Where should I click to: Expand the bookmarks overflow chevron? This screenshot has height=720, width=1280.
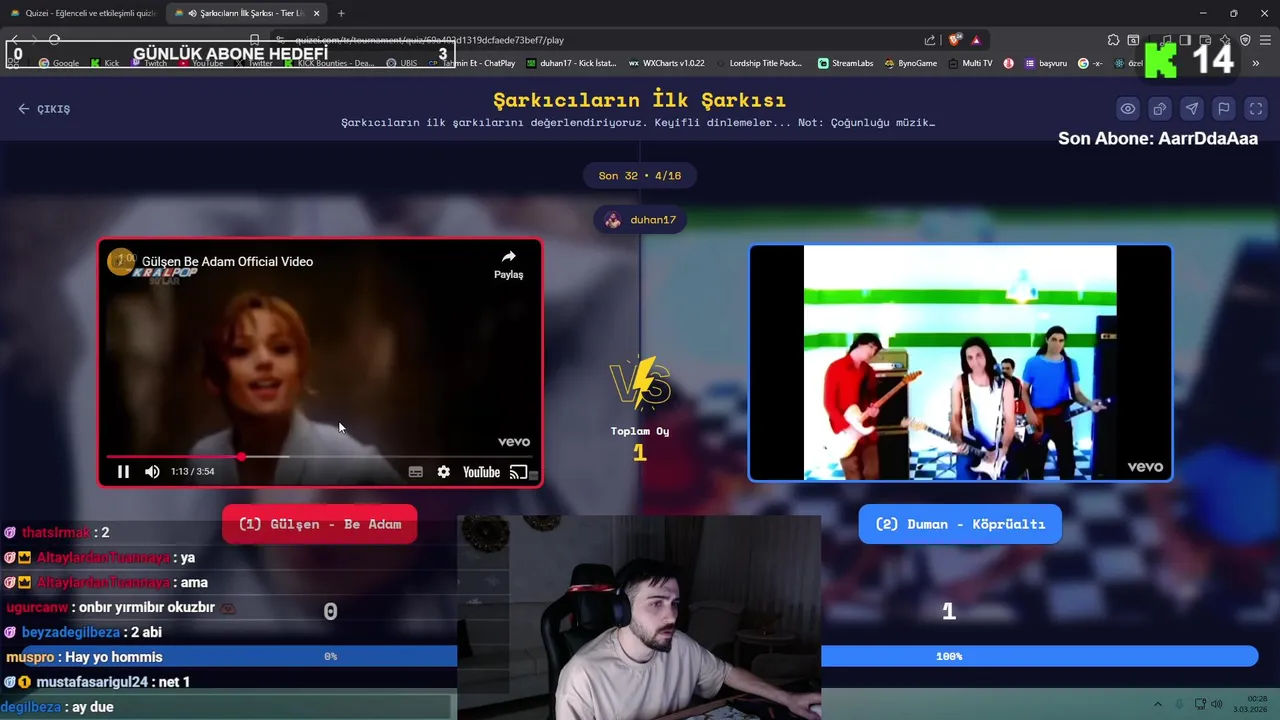pyautogui.click(x=1256, y=63)
